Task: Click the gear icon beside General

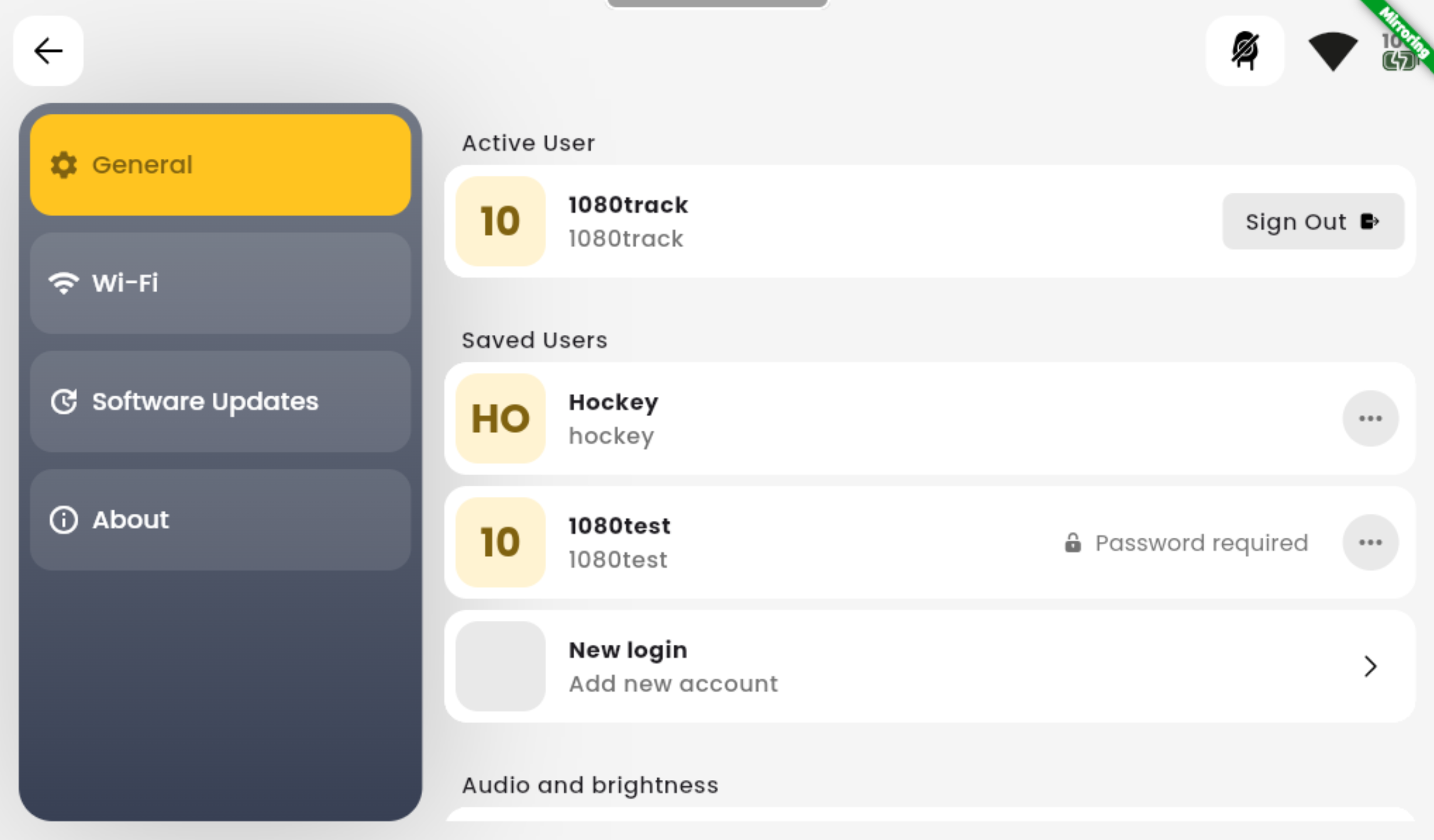Action: click(64, 165)
